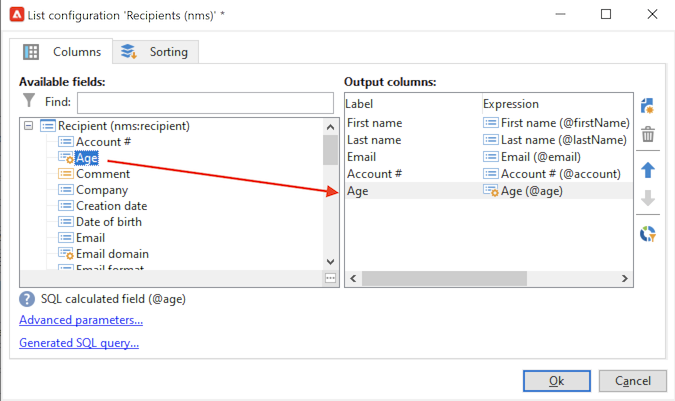Move selected column down with grey arrow
675x401 pixels.
tap(647, 198)
